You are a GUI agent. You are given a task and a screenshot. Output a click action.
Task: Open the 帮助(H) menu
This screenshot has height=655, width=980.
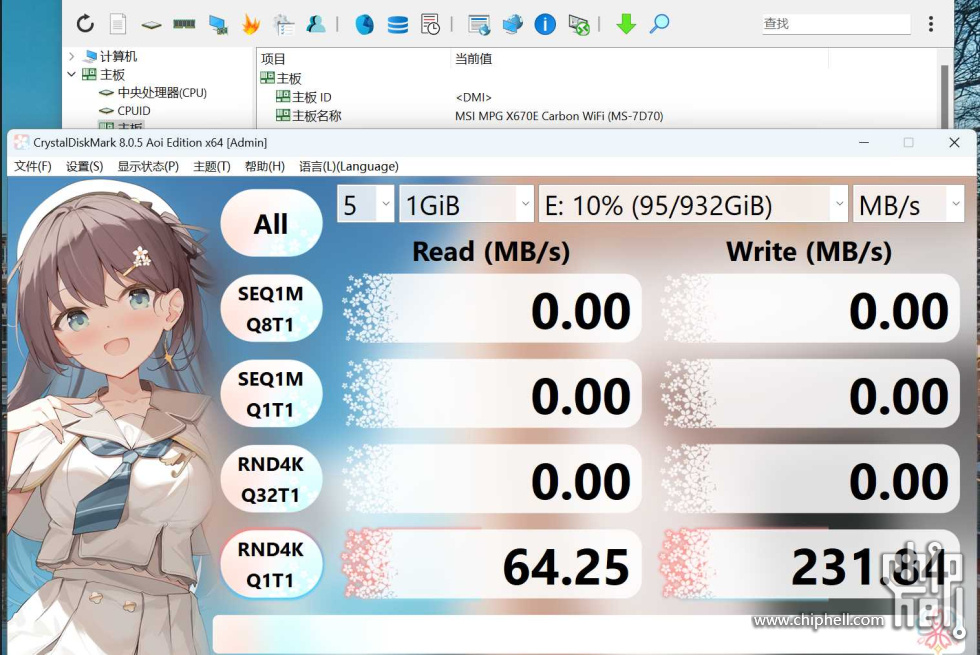click(x=265, y=166)
